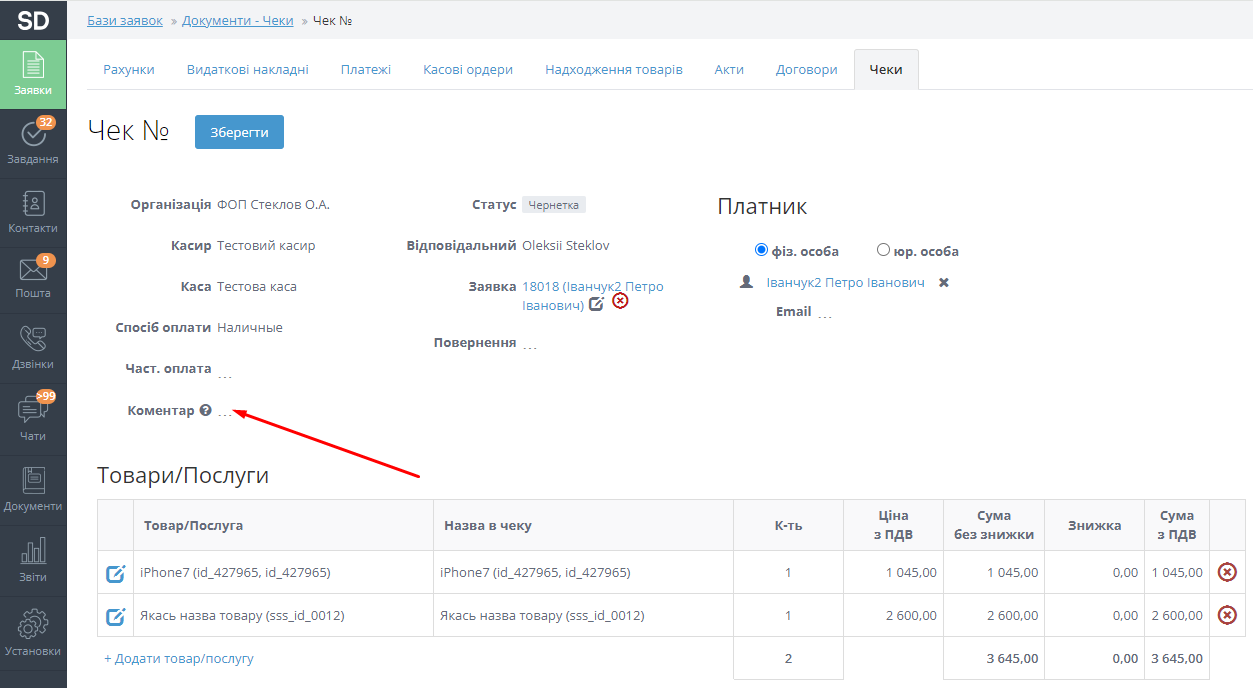Select the юр. особа radio button
Image resolution: width=1253 pixels, height=688 pixels.
click(x=883, y=250)
